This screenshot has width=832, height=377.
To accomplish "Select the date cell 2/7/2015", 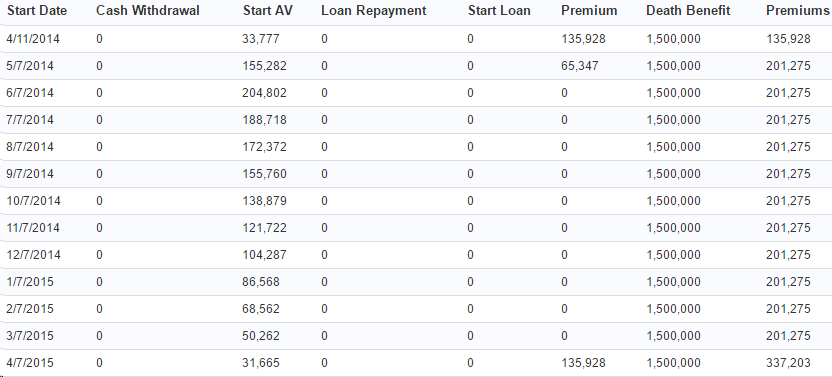I will coord(30,309).
